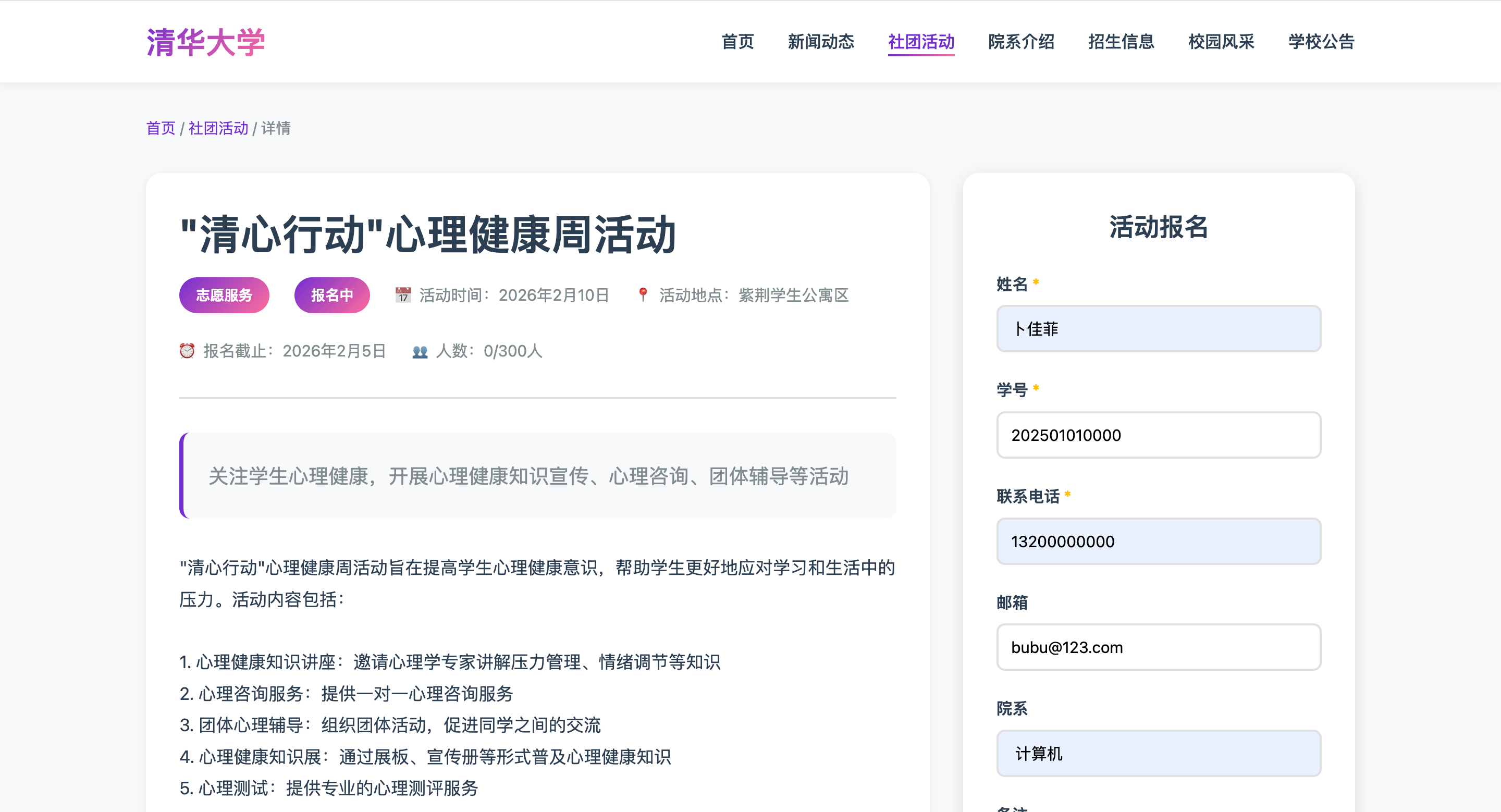Image resolution: width=1501 pixels, height=812 pixels.
Task: Click the 邮箱 field with bubu@123.com
Action: (x=1159, y=647)
